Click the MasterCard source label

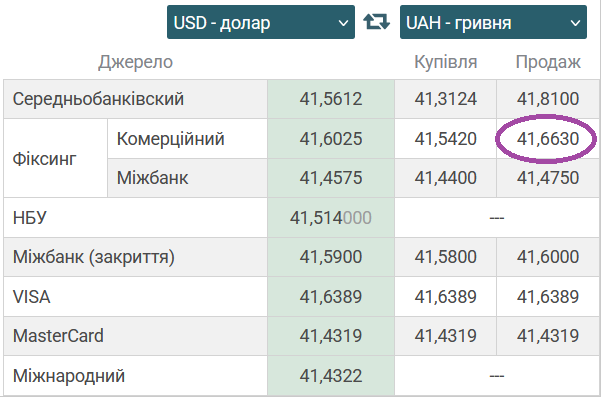58,335
